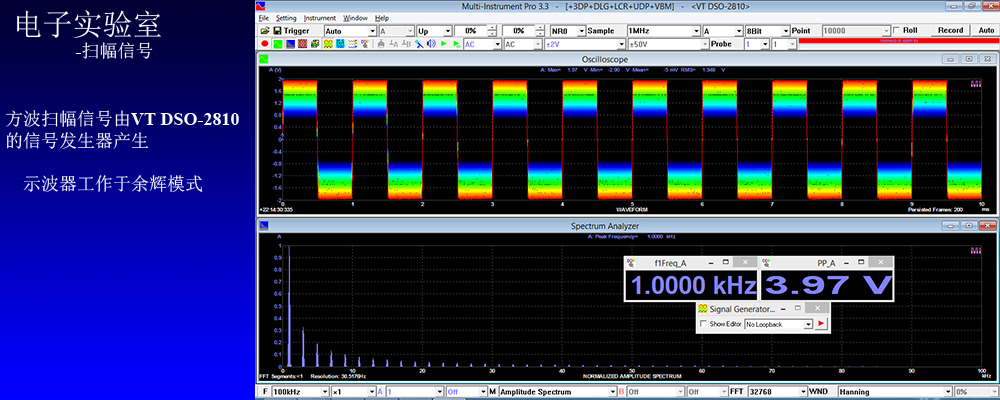Click the Record button
1000x400 pixels.
(x=950, y=30)
